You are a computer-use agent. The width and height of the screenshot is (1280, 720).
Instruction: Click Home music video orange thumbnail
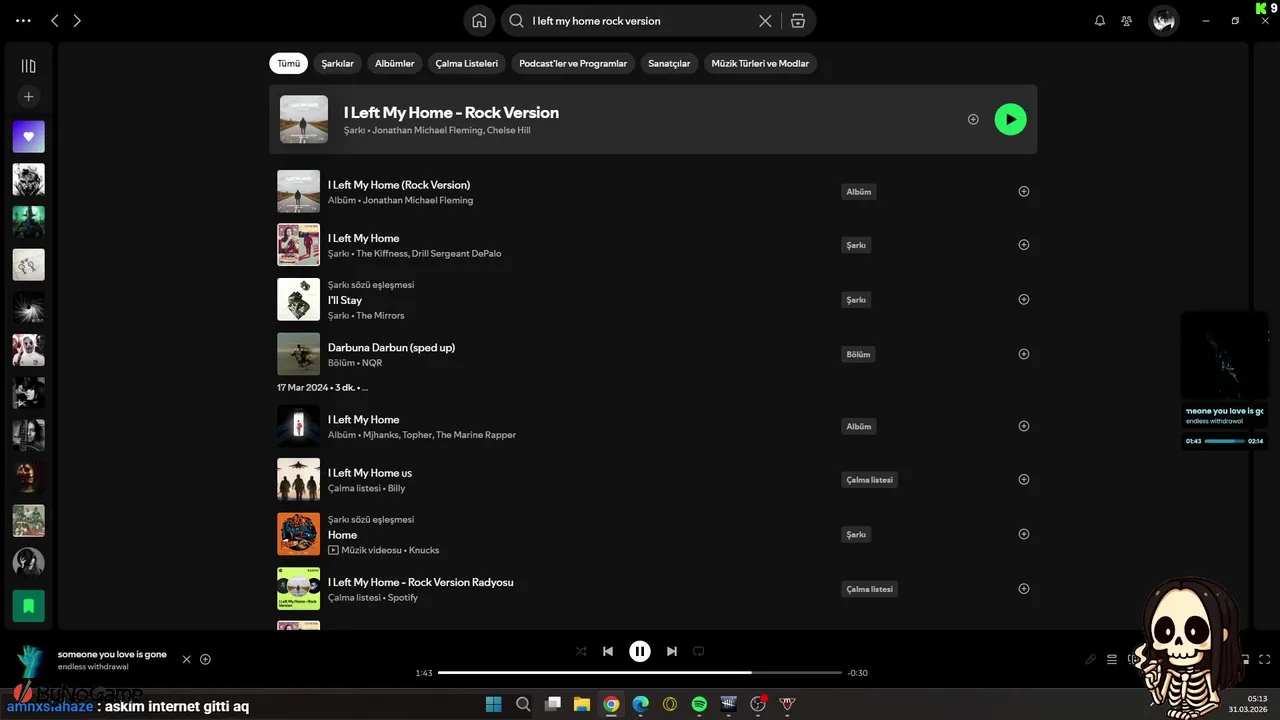(298, 534)
